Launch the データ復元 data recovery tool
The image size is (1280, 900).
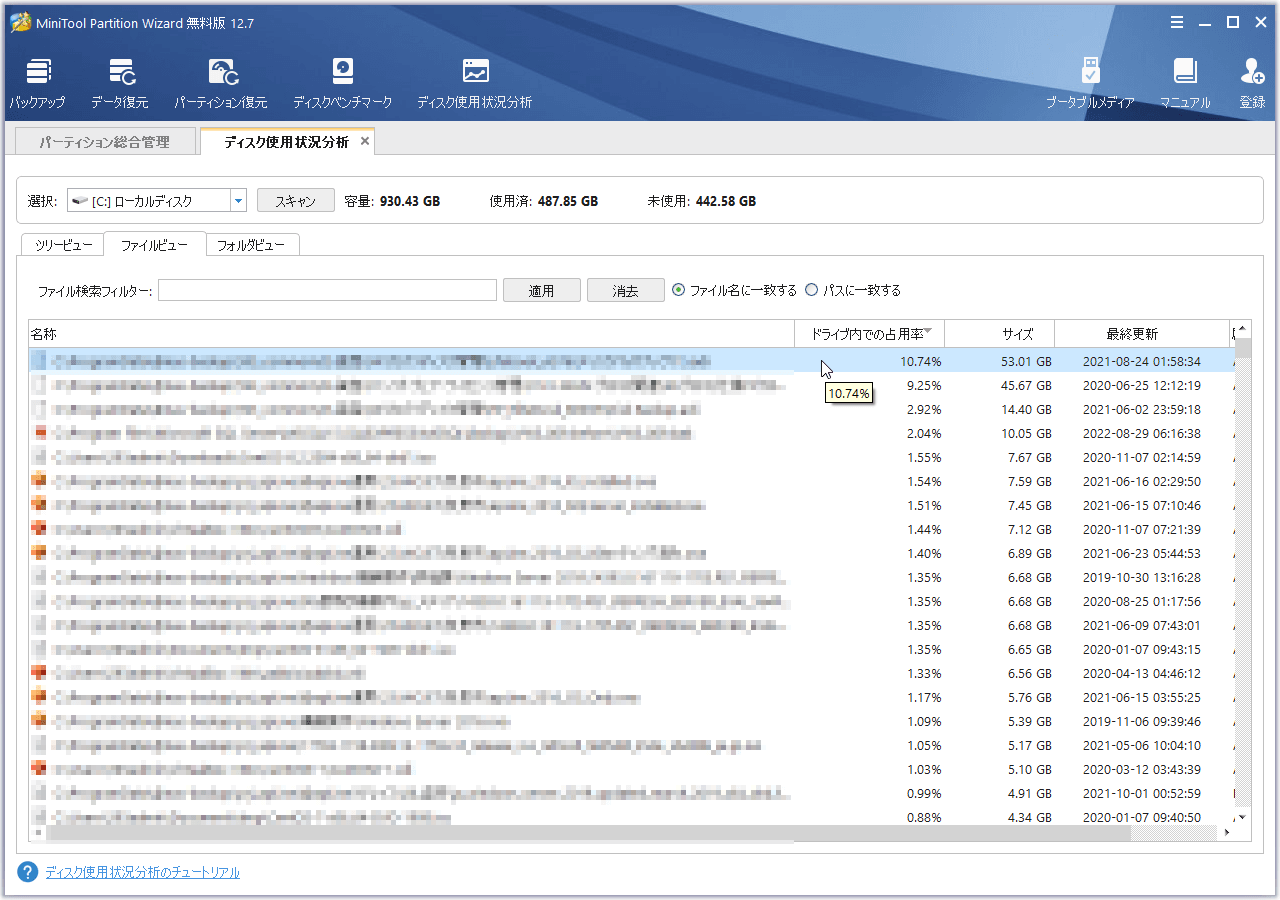pos(120,82)
